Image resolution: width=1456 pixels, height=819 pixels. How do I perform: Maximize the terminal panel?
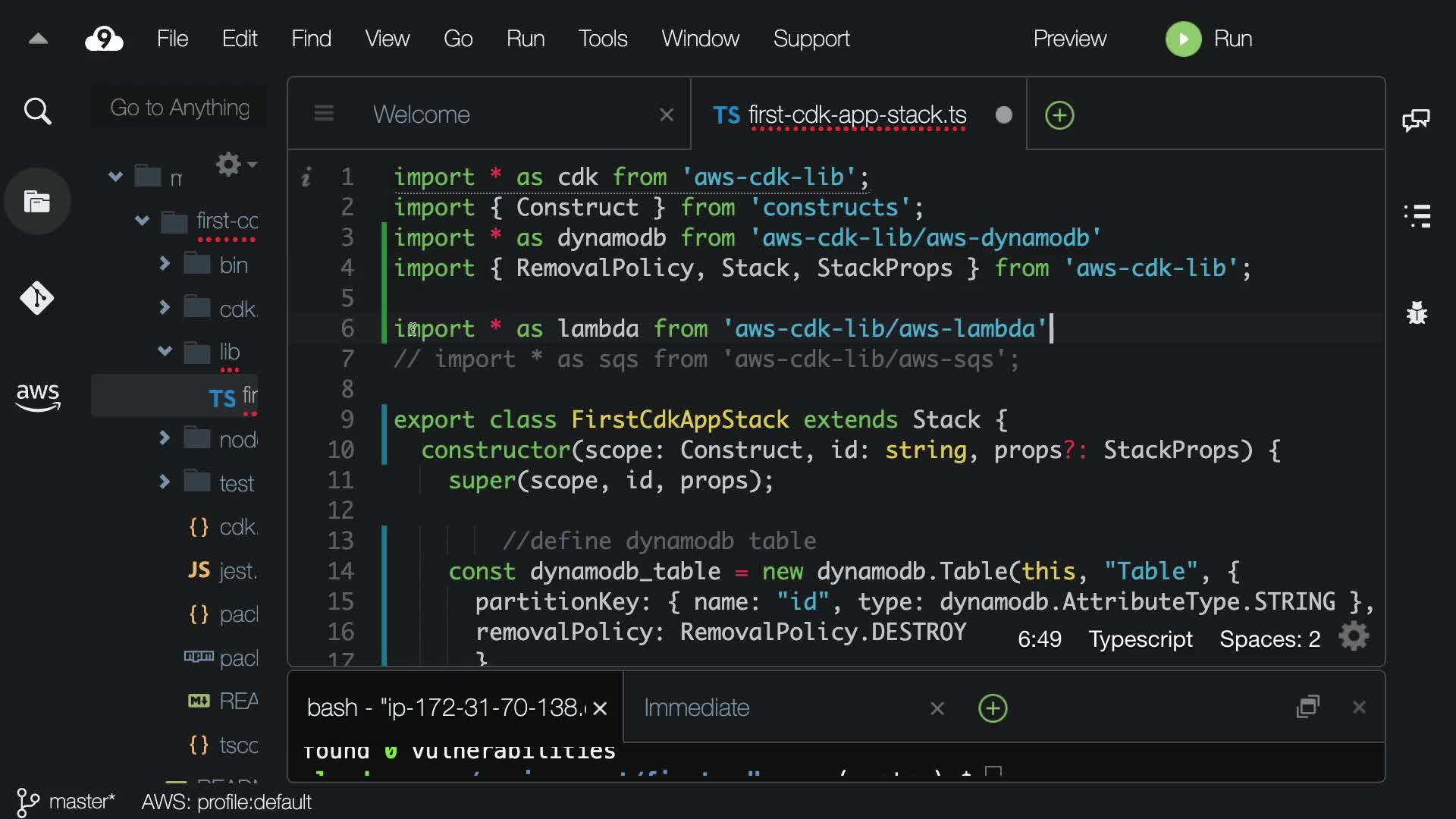(x=1308, y=707)
